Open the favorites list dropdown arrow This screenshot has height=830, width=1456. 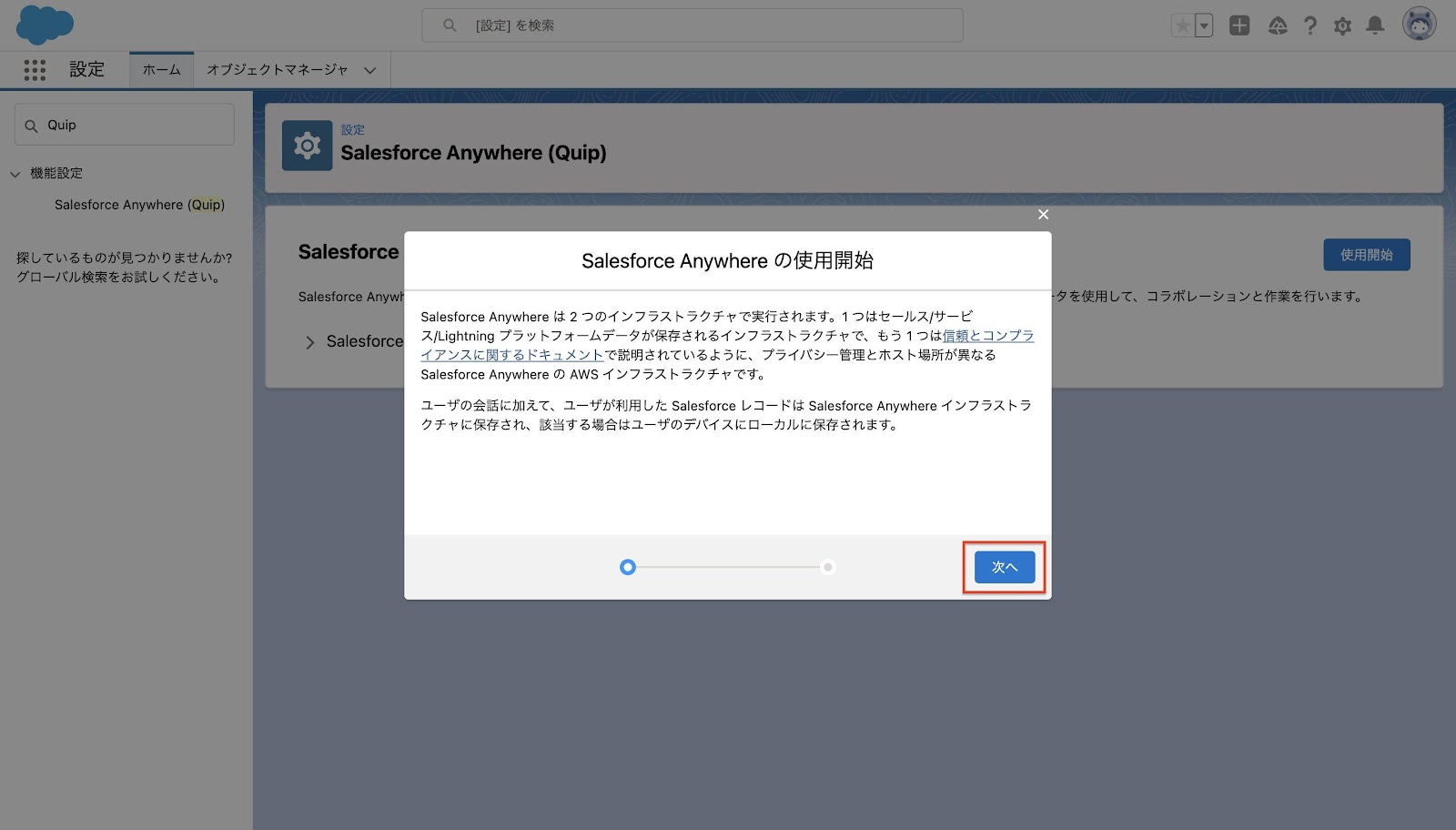pyautogui.click(x=1204, y=25)
